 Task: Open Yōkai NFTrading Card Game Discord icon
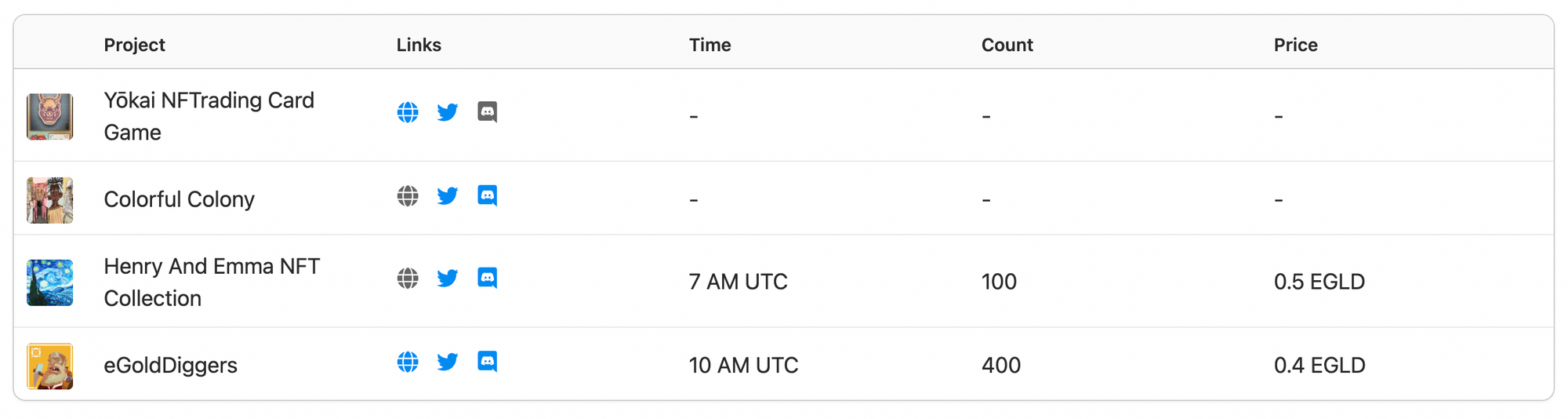click(488, 112)
